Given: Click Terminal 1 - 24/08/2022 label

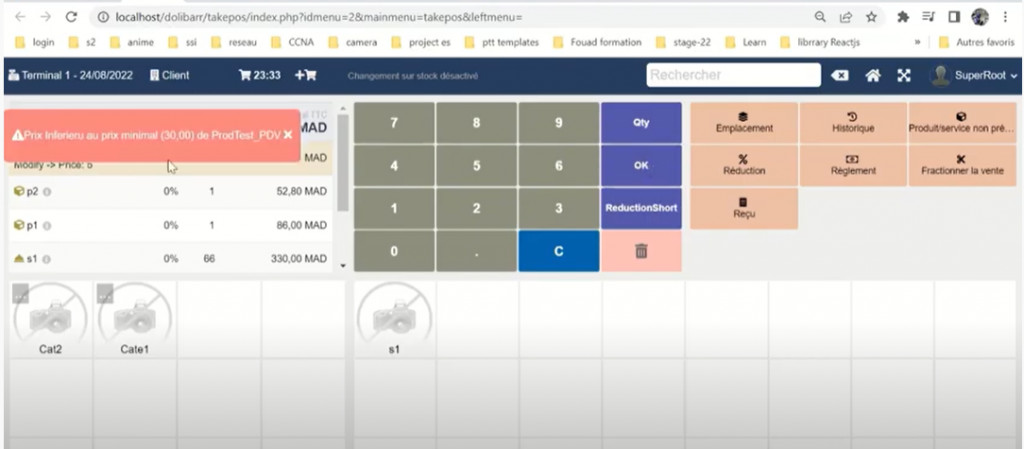Looking at the screenshot, I should coord(71,75).
